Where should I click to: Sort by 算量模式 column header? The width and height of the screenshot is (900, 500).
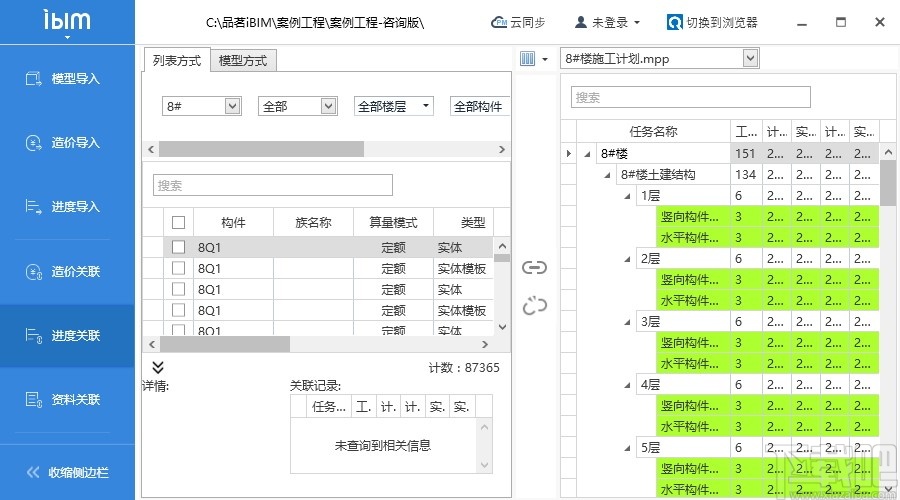393,222
